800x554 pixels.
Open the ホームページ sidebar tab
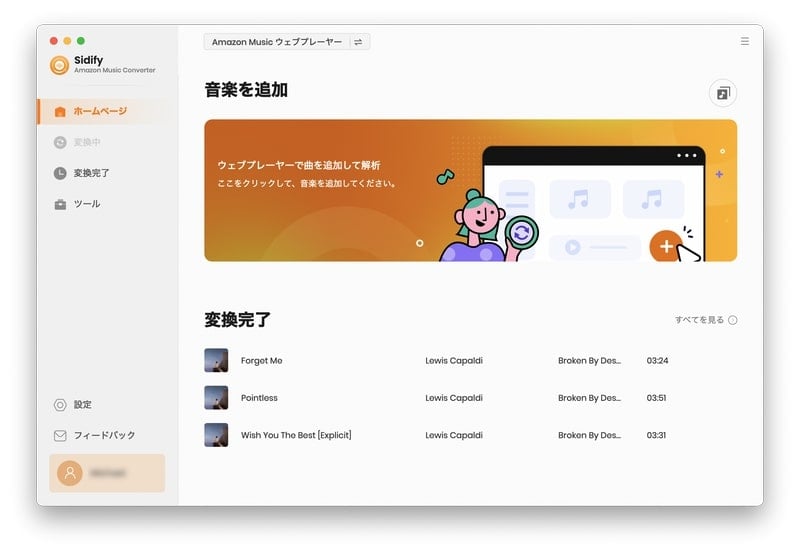point(107,111)
